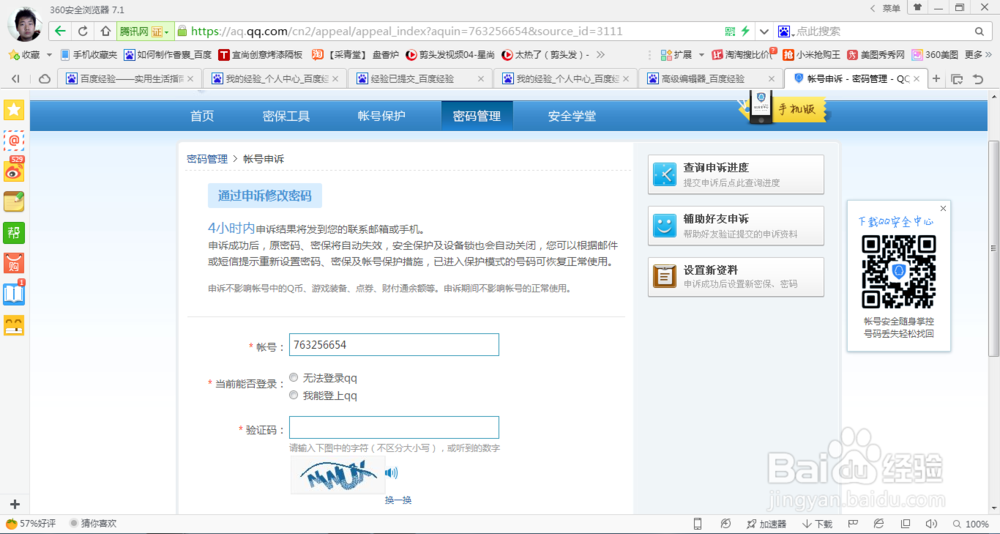Switch to the 密码管理 navigation tab

click(x=477, y=116)
